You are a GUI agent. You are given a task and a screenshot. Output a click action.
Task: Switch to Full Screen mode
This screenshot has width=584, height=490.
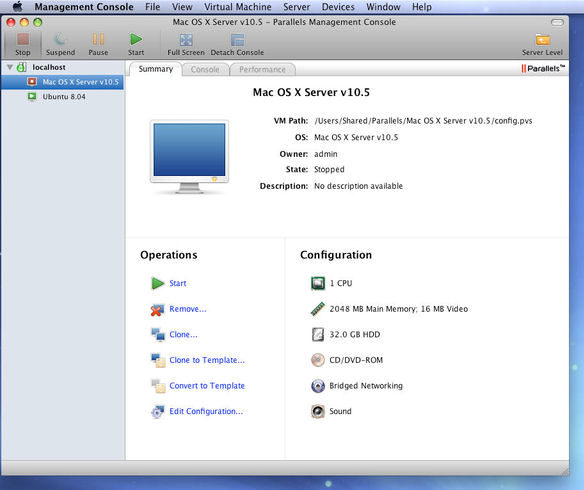tap(186, 39)
